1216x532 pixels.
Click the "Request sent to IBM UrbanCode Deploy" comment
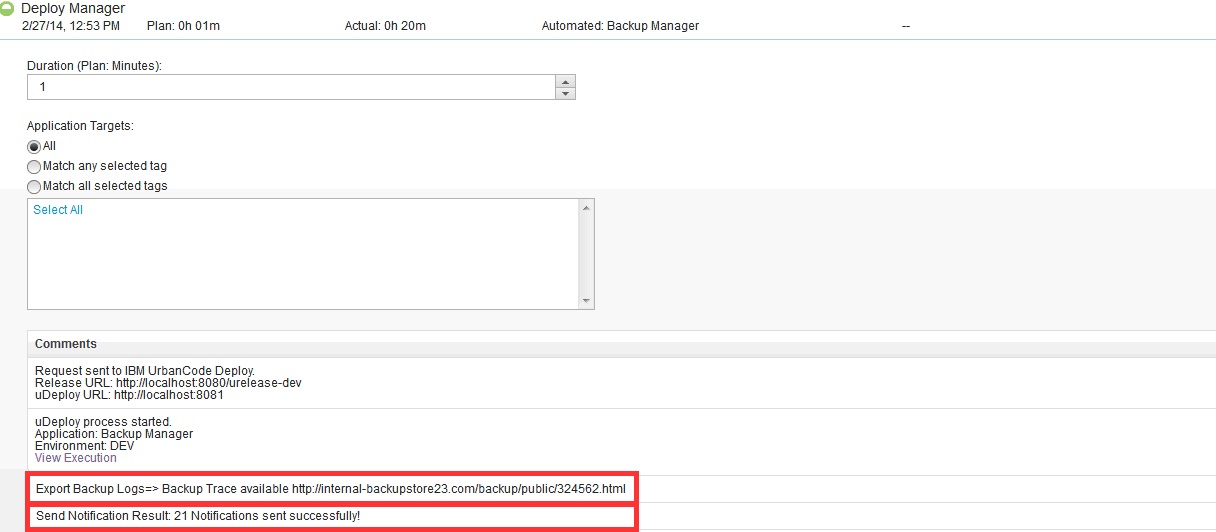[x=145, y=371]
